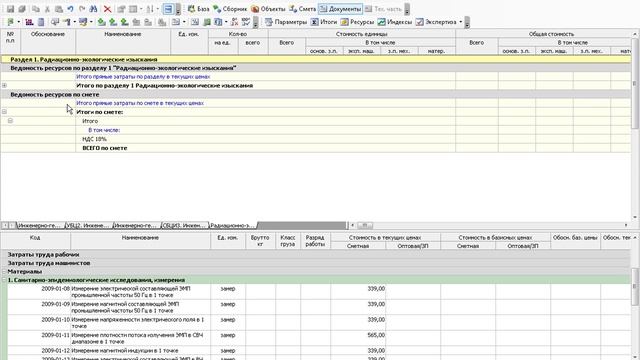Click the 'В том числе:' link row

[104, 130]
